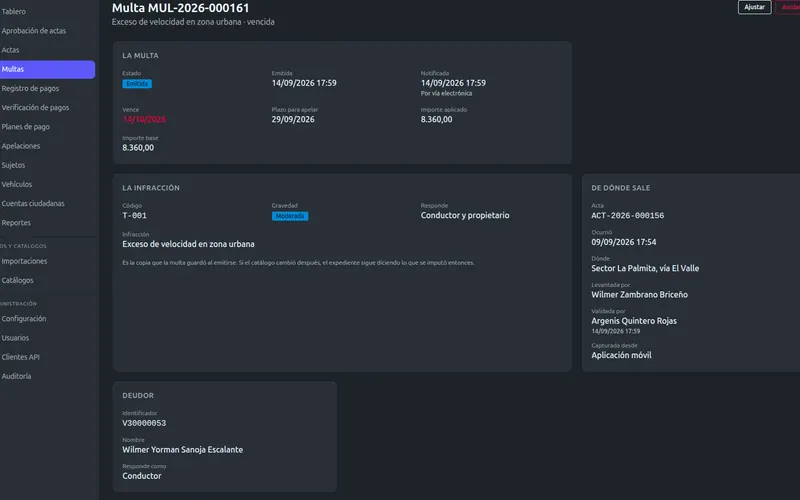Viewport: 800px width, 500px height.
Task: Open the Usuarios page
Action: pos(15,338)
